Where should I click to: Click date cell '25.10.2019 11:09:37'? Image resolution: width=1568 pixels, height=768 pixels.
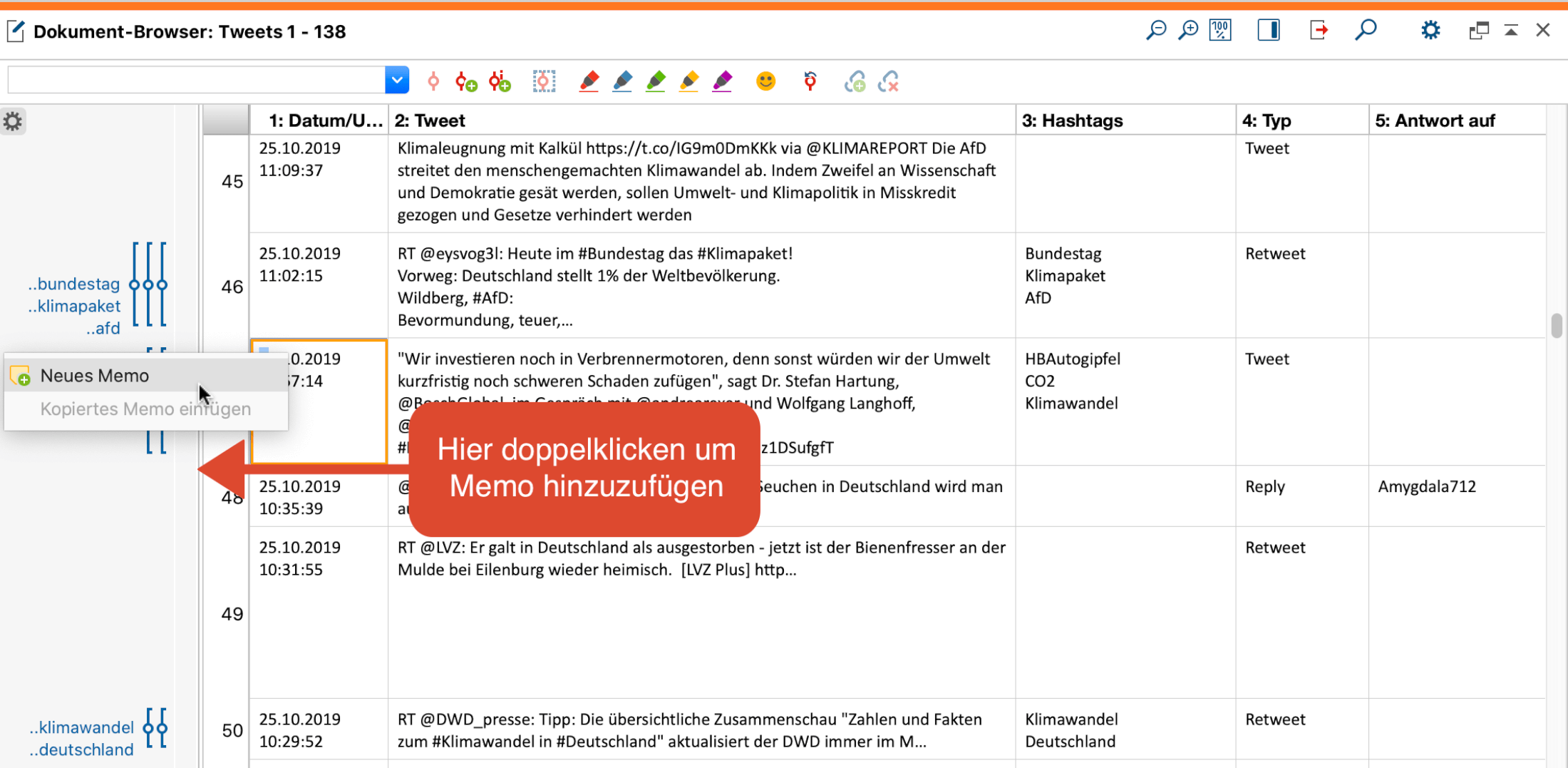(319, 182)
